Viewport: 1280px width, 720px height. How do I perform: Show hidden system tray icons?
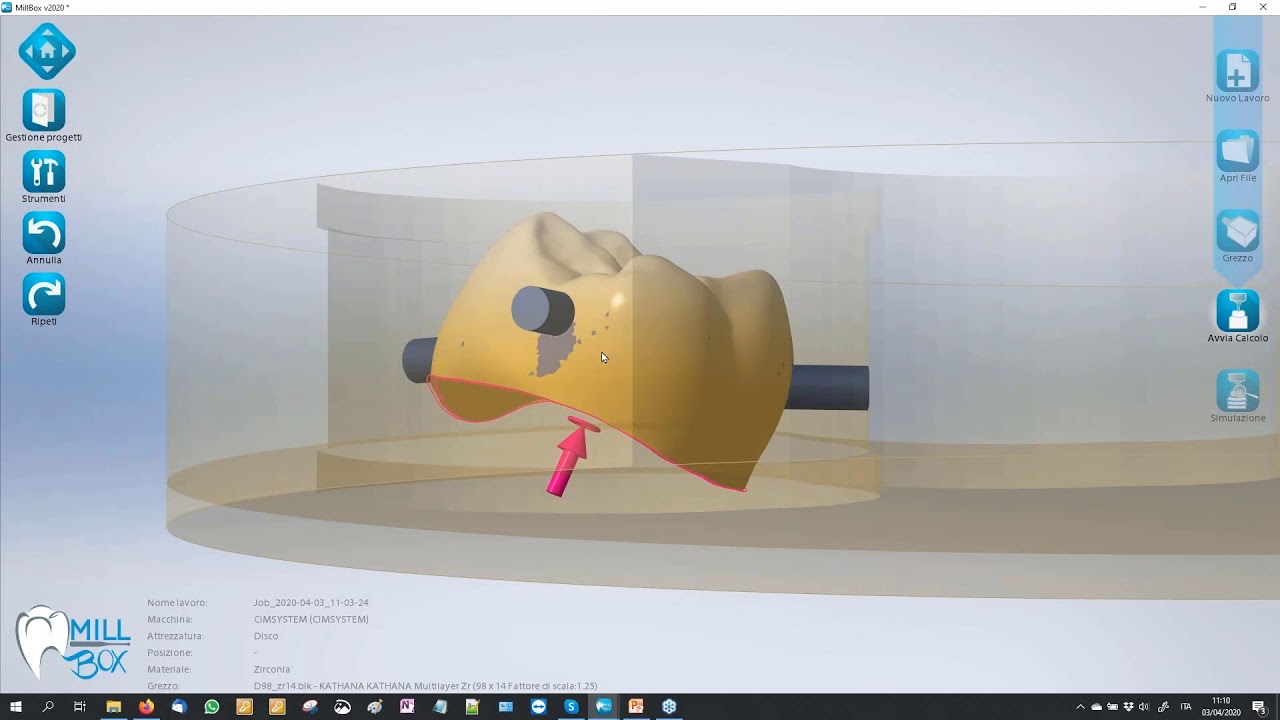1080,707
